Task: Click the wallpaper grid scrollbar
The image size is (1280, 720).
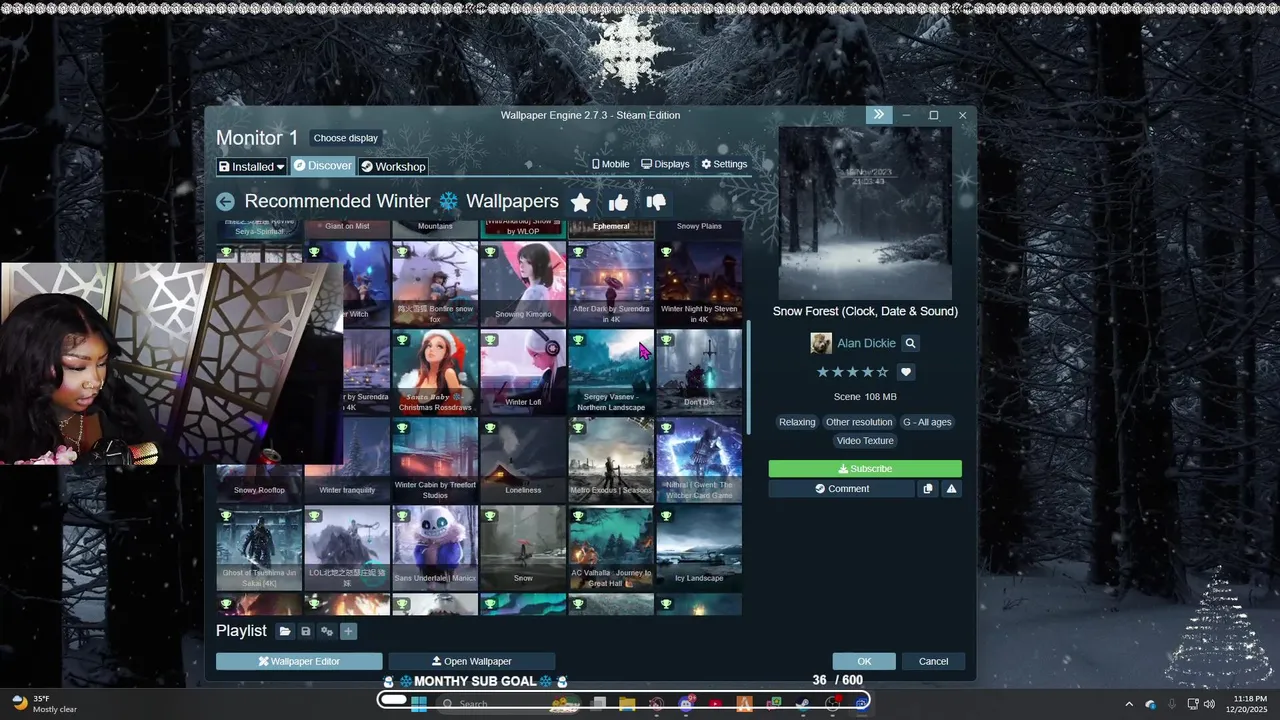Action: coord(749,377)
